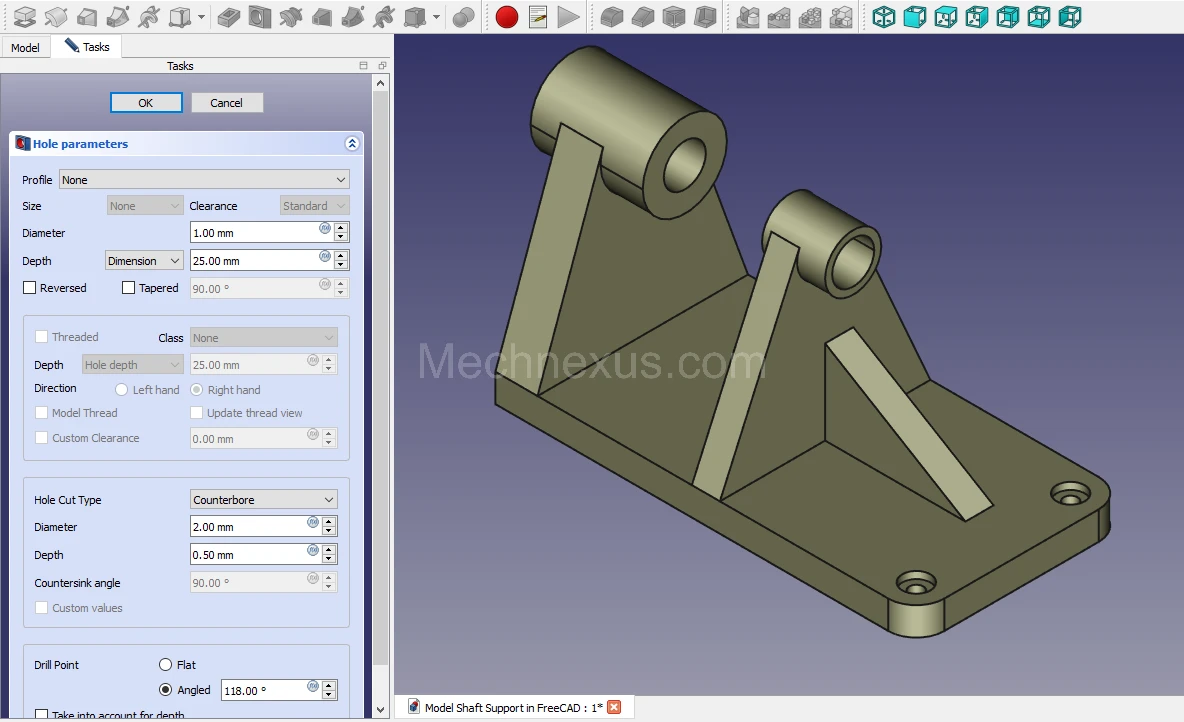Click the Fillet tool icon

click(611, 17)
